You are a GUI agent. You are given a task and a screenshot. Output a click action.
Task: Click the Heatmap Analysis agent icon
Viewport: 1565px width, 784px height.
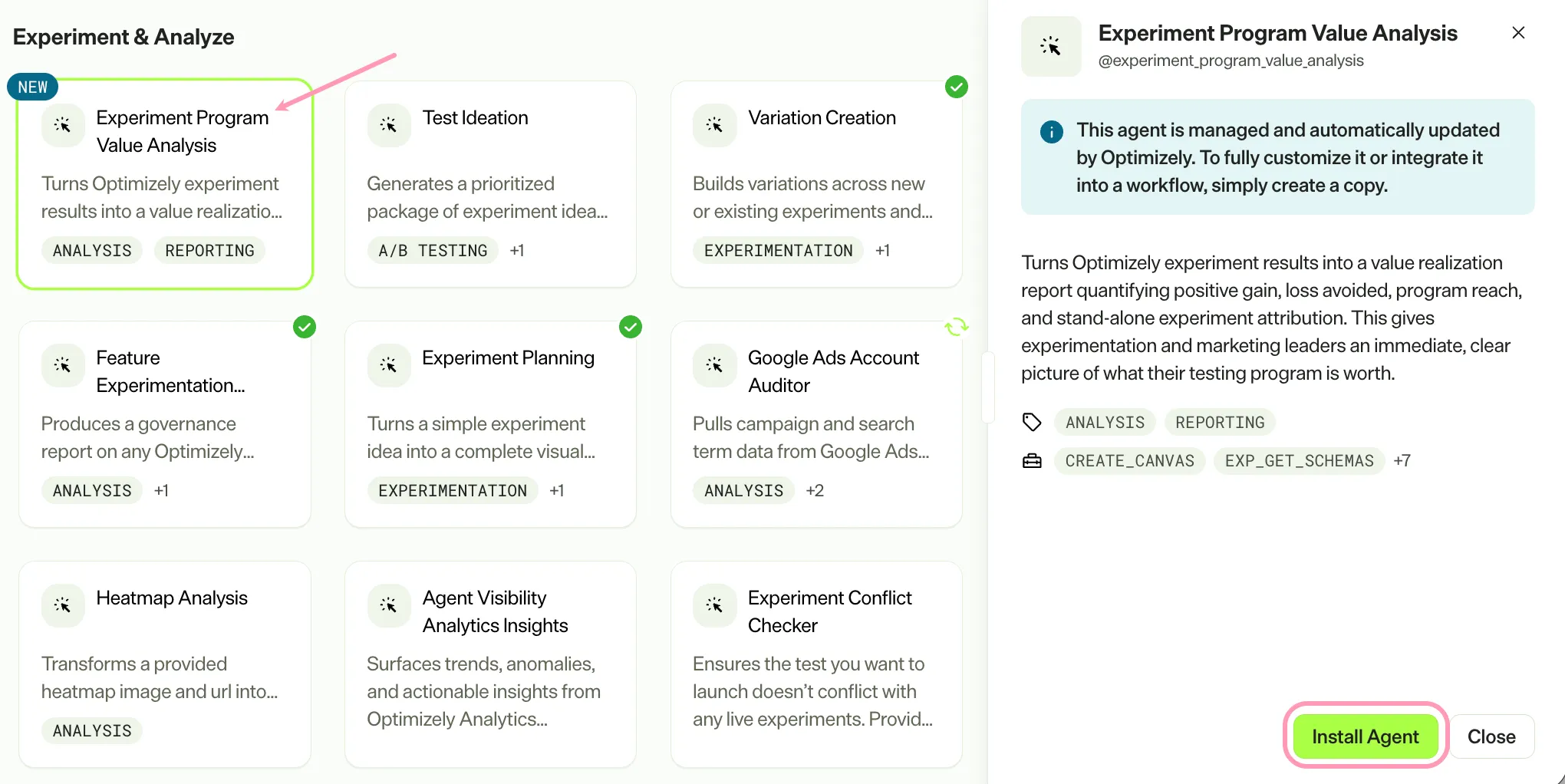tap(63, 605)
